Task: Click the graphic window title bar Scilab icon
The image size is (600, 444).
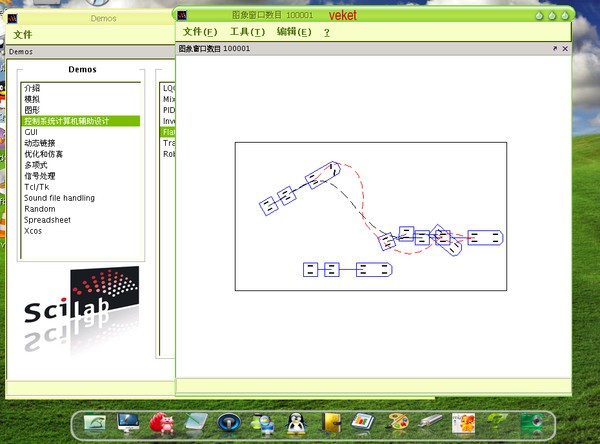Action: point(182,15)
